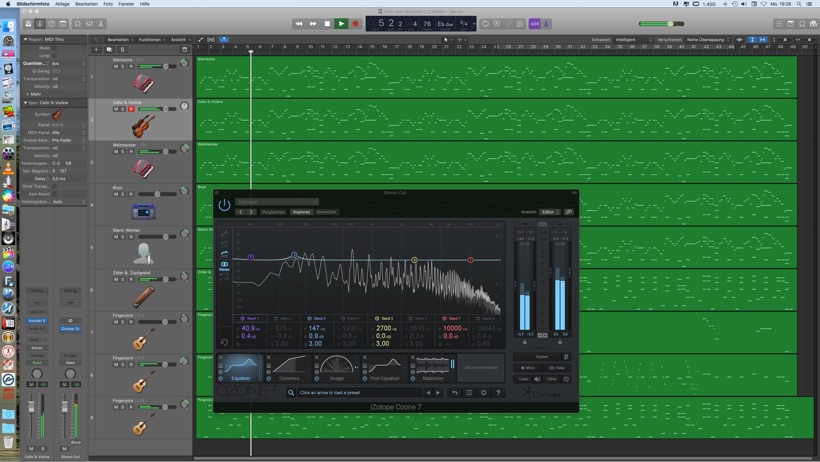Open the Quick Help question-mark button

51,24
